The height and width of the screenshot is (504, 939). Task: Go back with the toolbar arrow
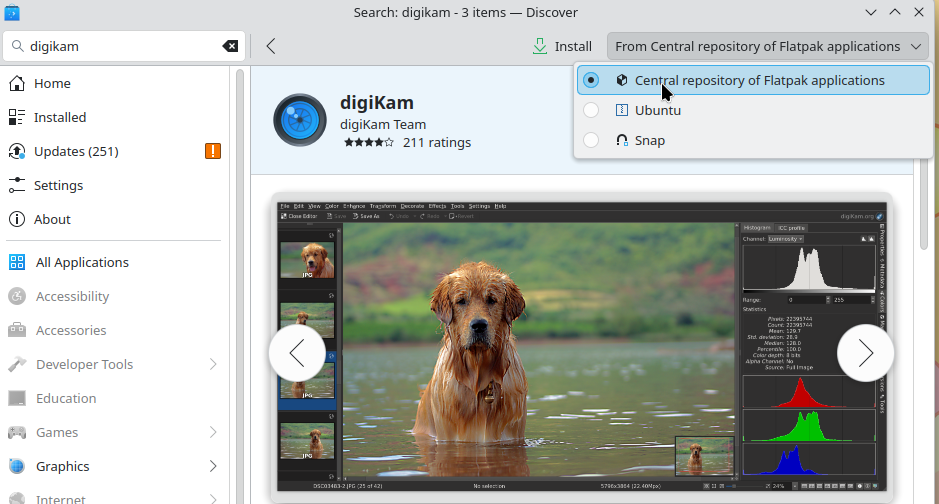(271, 46)
